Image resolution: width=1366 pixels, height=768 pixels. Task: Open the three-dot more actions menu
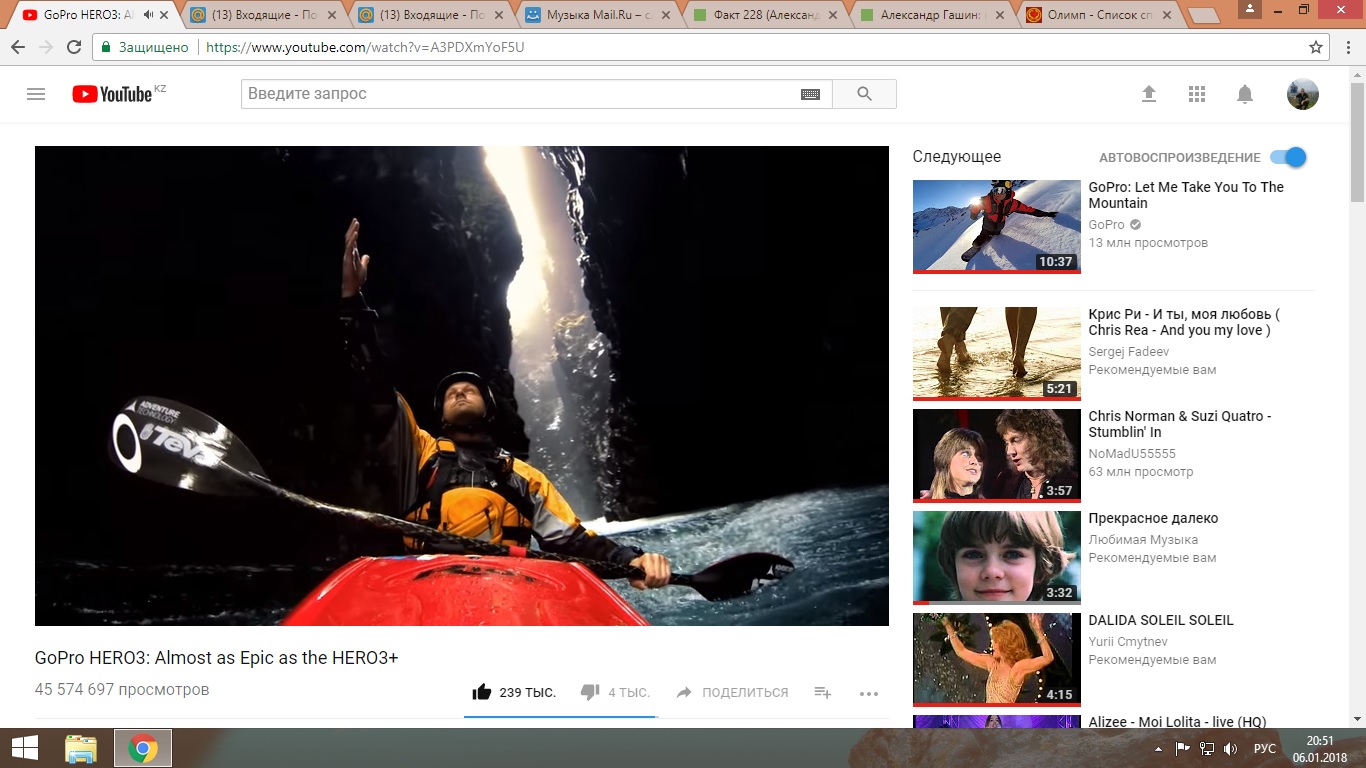tap(869, 693)
